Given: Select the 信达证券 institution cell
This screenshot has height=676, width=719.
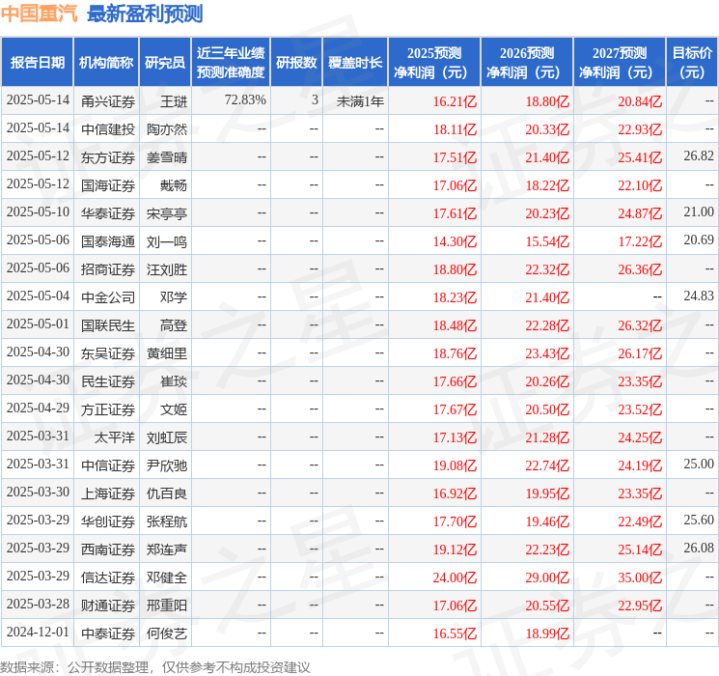Looking at the screenshot, I should tap(108, 577).
